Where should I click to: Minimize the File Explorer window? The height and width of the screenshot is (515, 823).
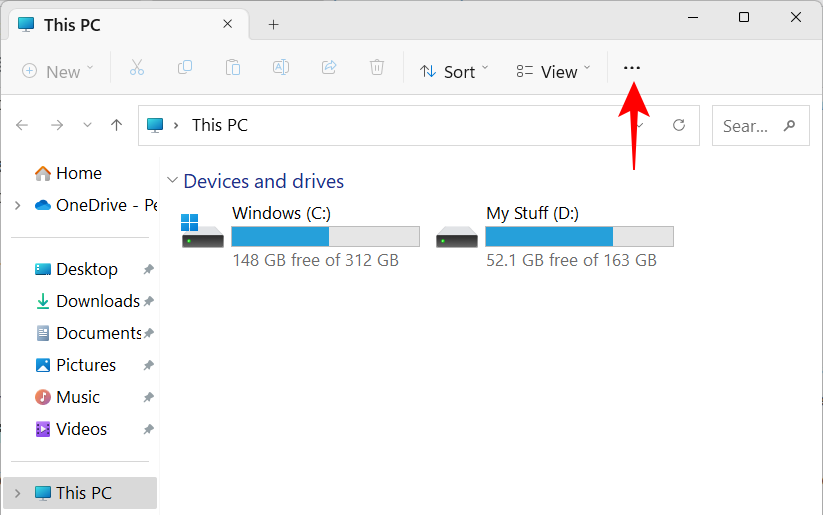tap(693, 17)
